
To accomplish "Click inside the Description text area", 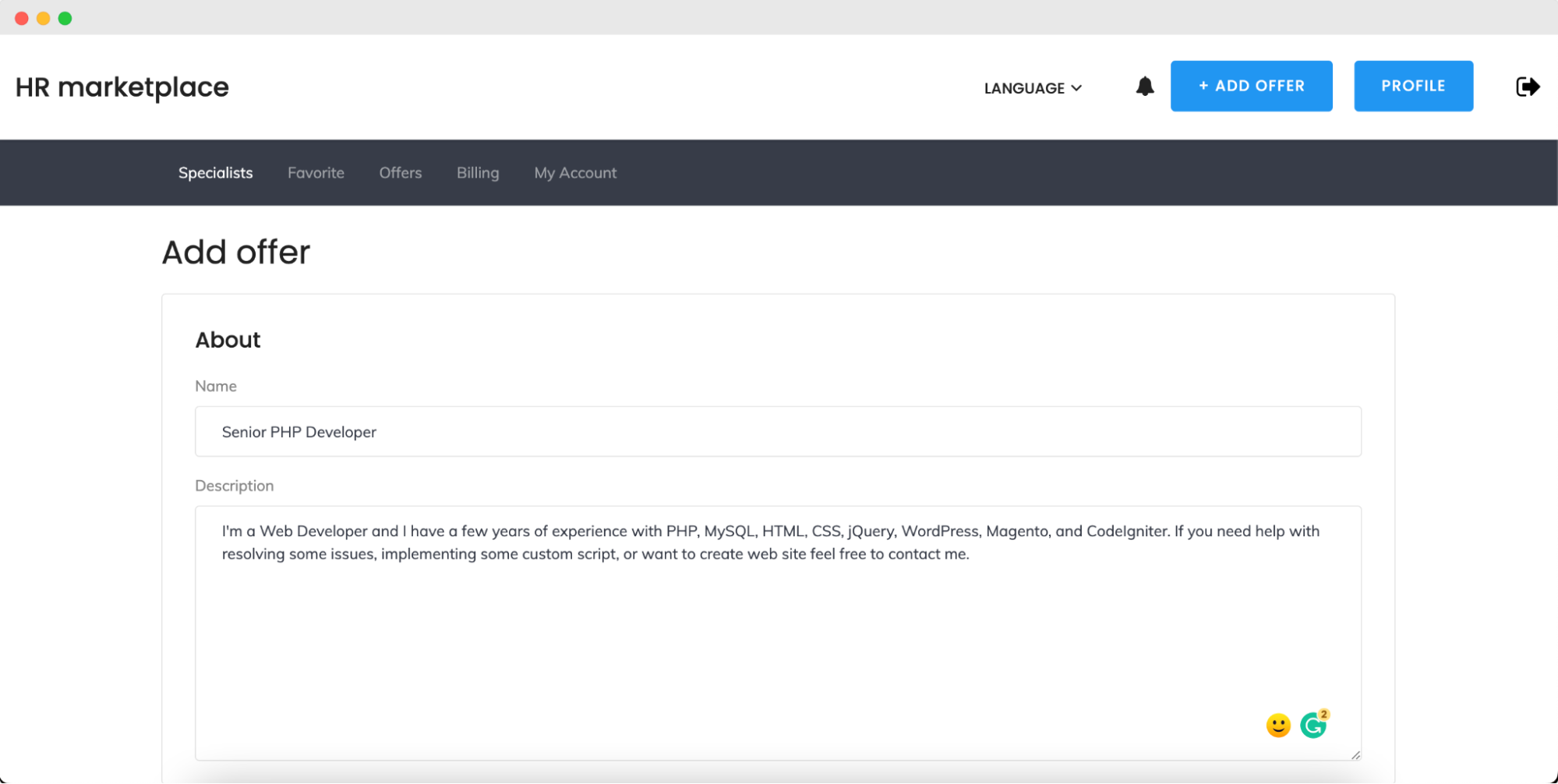I will click(x=778, y=634).
